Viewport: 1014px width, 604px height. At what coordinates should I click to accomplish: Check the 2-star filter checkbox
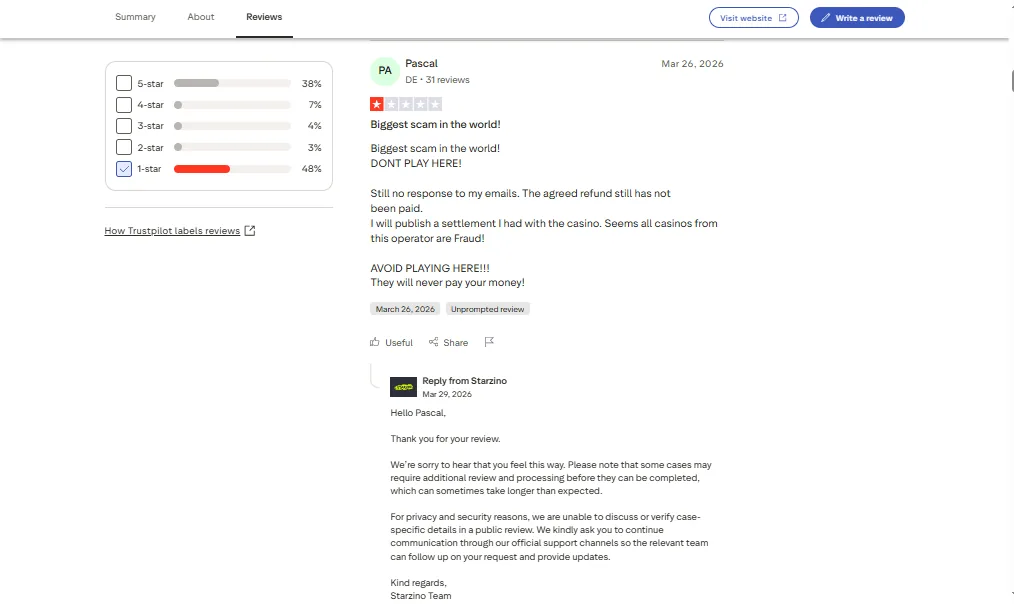(x=124, y=147)
